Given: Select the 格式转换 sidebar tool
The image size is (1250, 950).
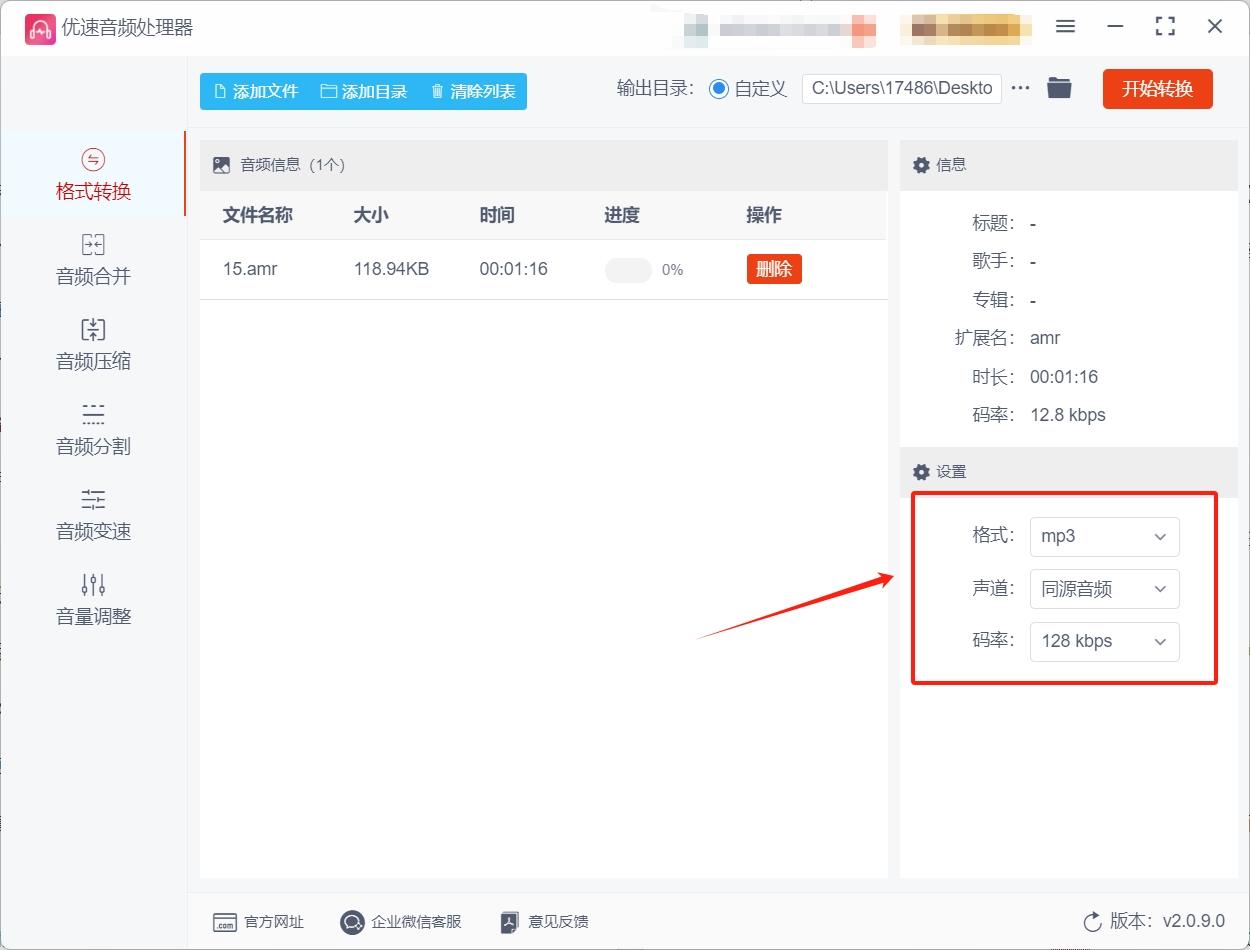Looking at the screenshot, I should 92,174.
